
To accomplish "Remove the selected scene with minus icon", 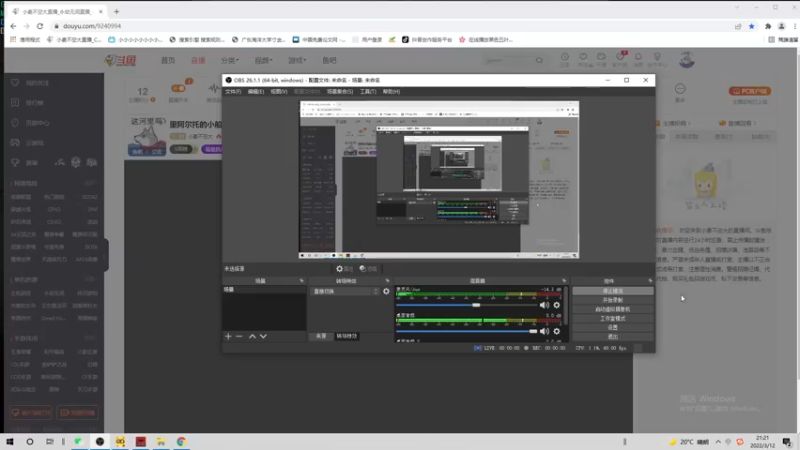I will click(239, 336).
